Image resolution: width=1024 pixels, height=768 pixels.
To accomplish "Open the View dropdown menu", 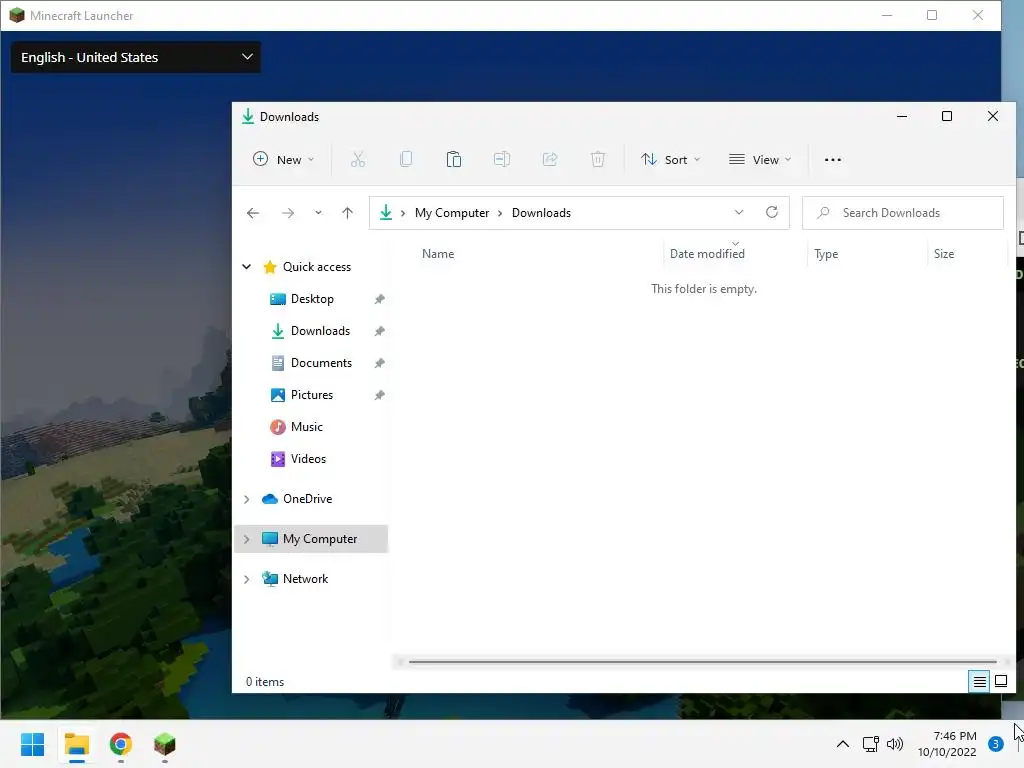I will point(760,159).
